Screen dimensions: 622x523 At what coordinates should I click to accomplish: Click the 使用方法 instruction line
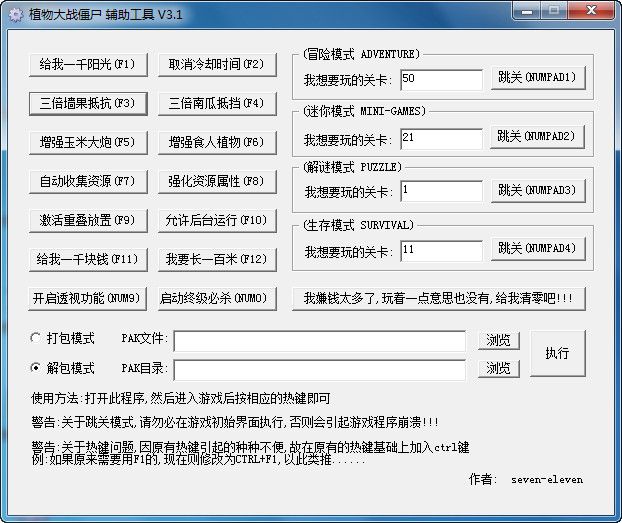pos(181,398)
